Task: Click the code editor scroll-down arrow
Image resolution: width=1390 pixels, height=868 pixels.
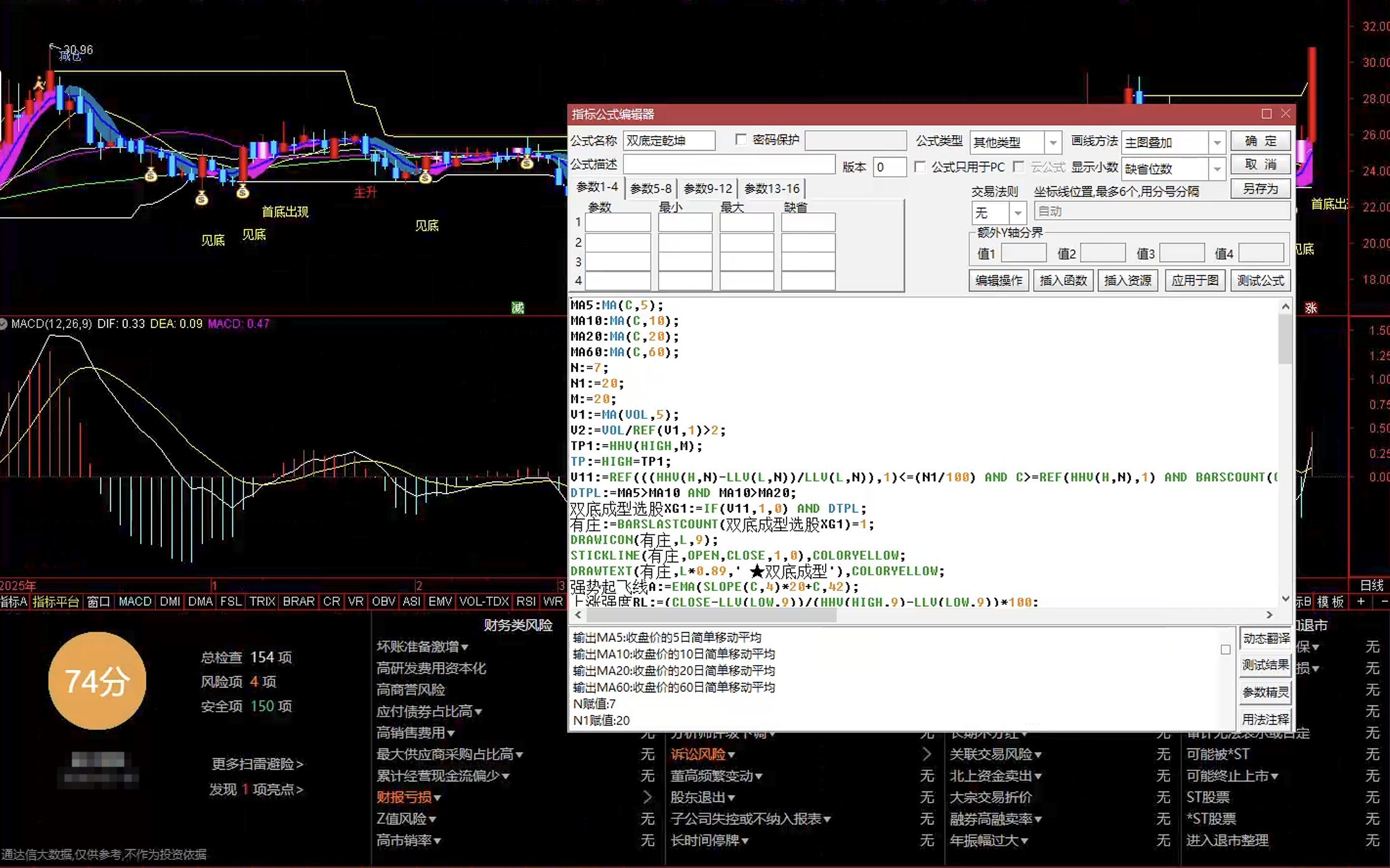Action: tap(1285, 598)
